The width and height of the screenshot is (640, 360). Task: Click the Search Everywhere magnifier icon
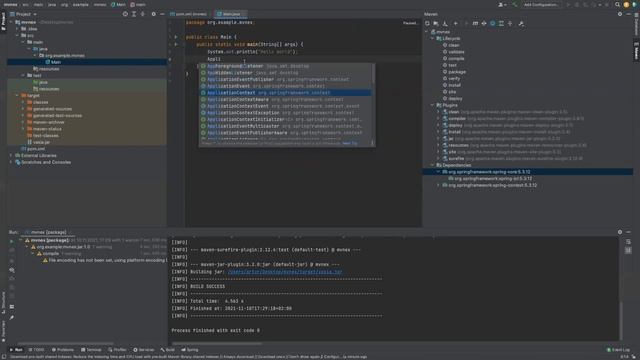tap(618, 4)
